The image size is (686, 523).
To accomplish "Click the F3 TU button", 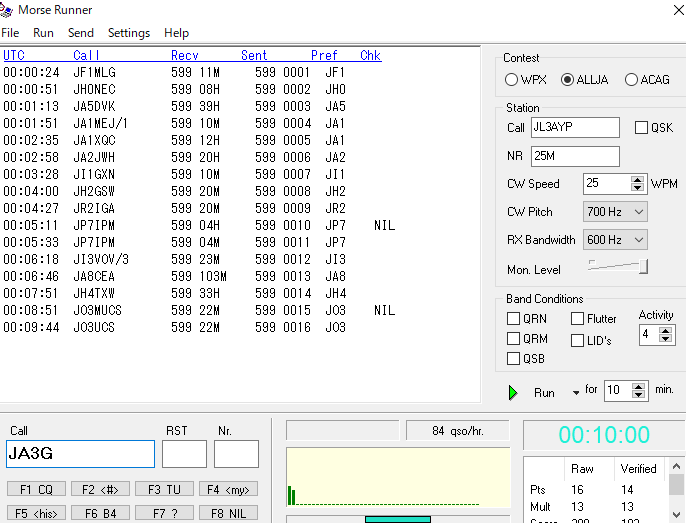I will [164, 489].
